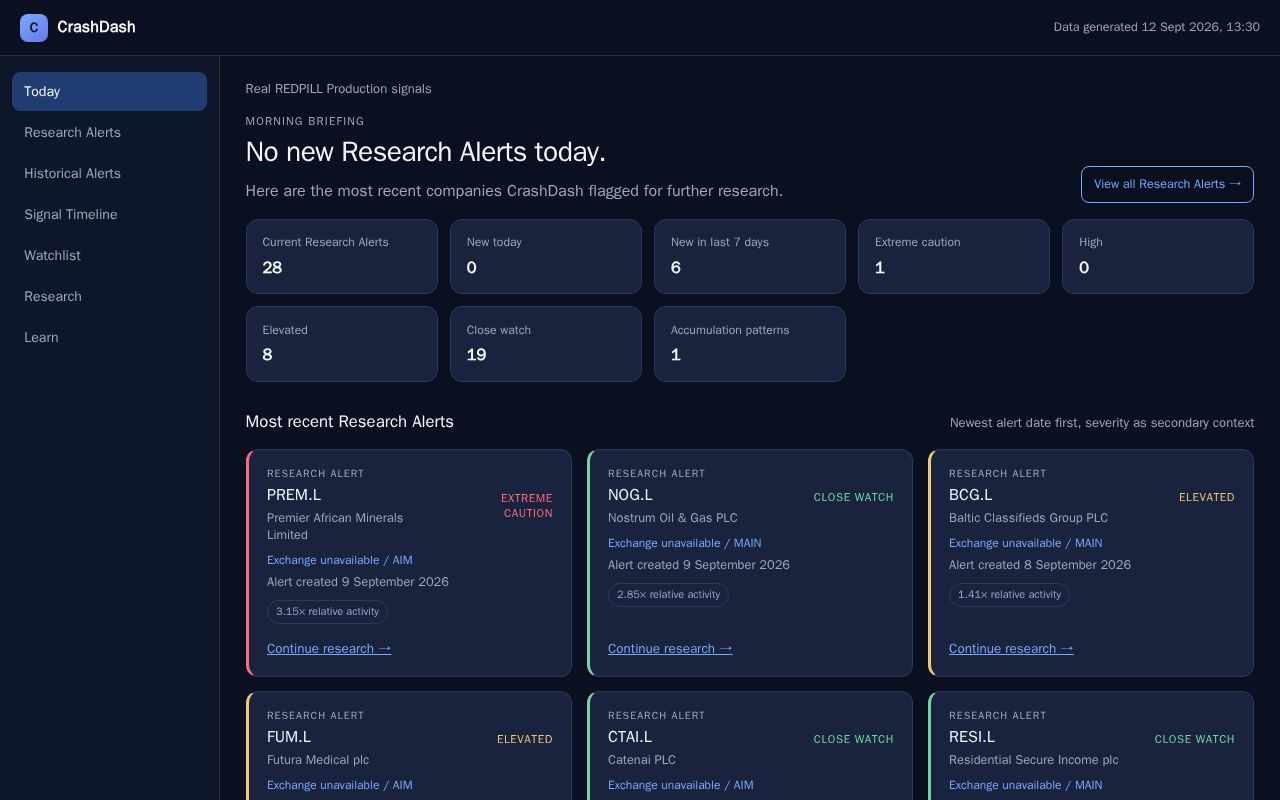The image size is (1280, 800).
Task: Select Research in the sidebar
Action: 109,296
